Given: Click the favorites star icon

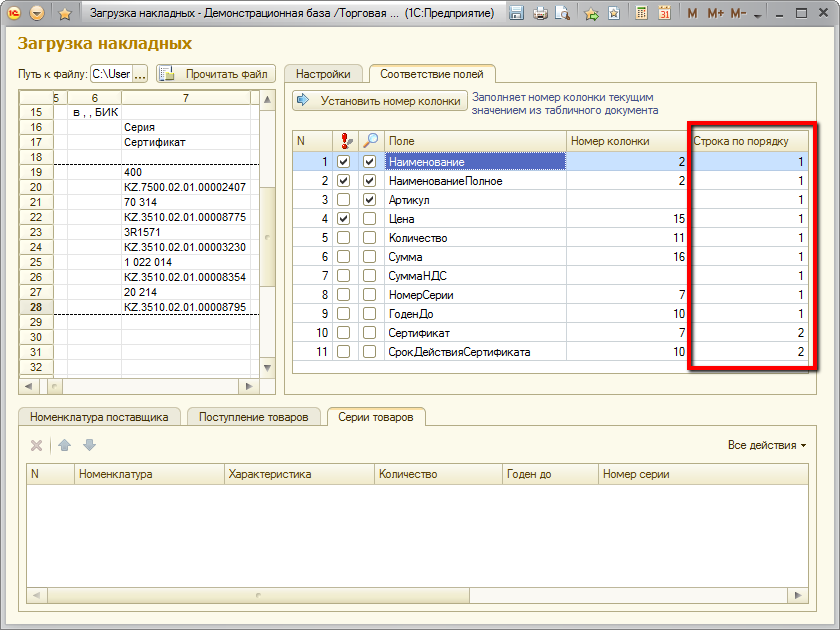Looking at the screenshot, I should 65,14.
